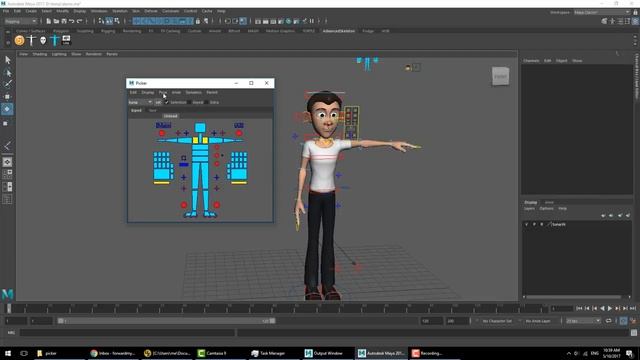The image size is (640, 360).
Task: Open the Skin menu in the main menu bar
Action: [136, 11]
